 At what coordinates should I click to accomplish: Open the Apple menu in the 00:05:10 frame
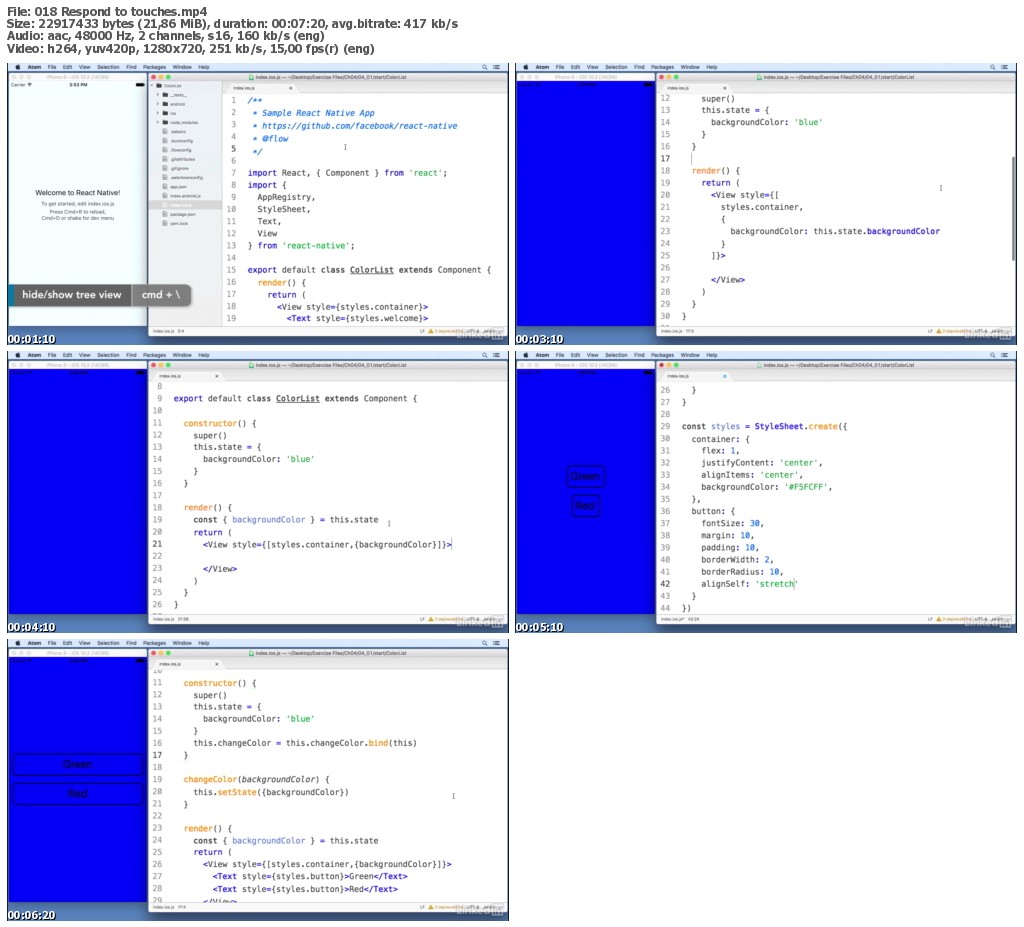point(526,355)
